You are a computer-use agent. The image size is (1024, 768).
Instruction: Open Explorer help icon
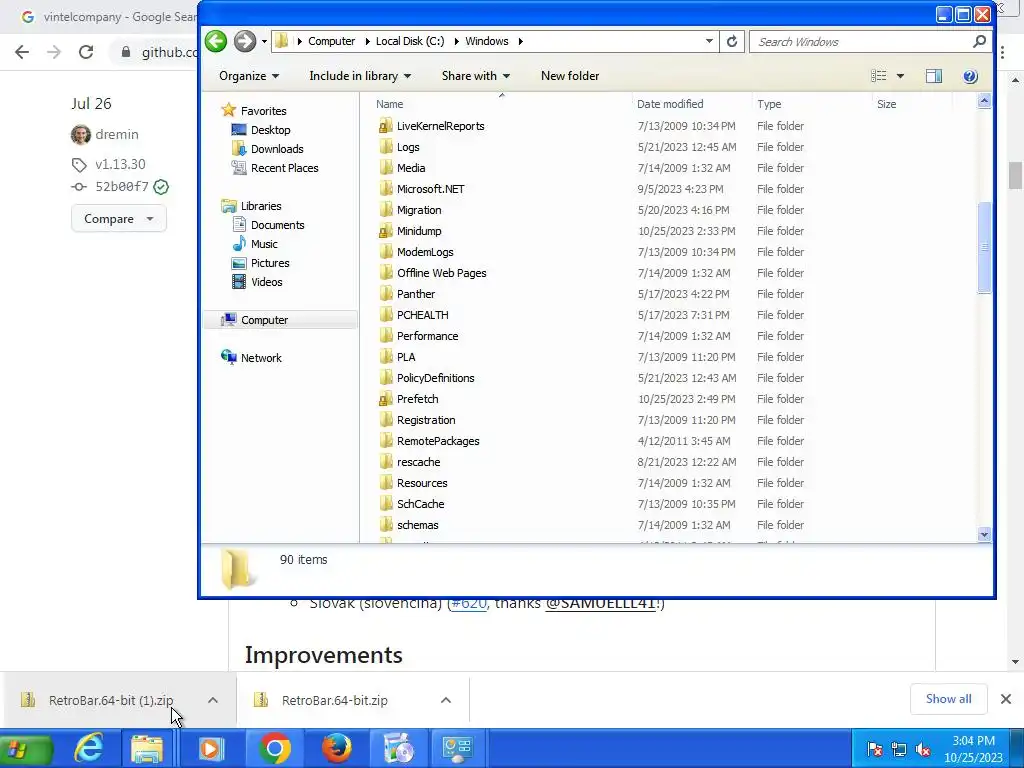(970, 76)
